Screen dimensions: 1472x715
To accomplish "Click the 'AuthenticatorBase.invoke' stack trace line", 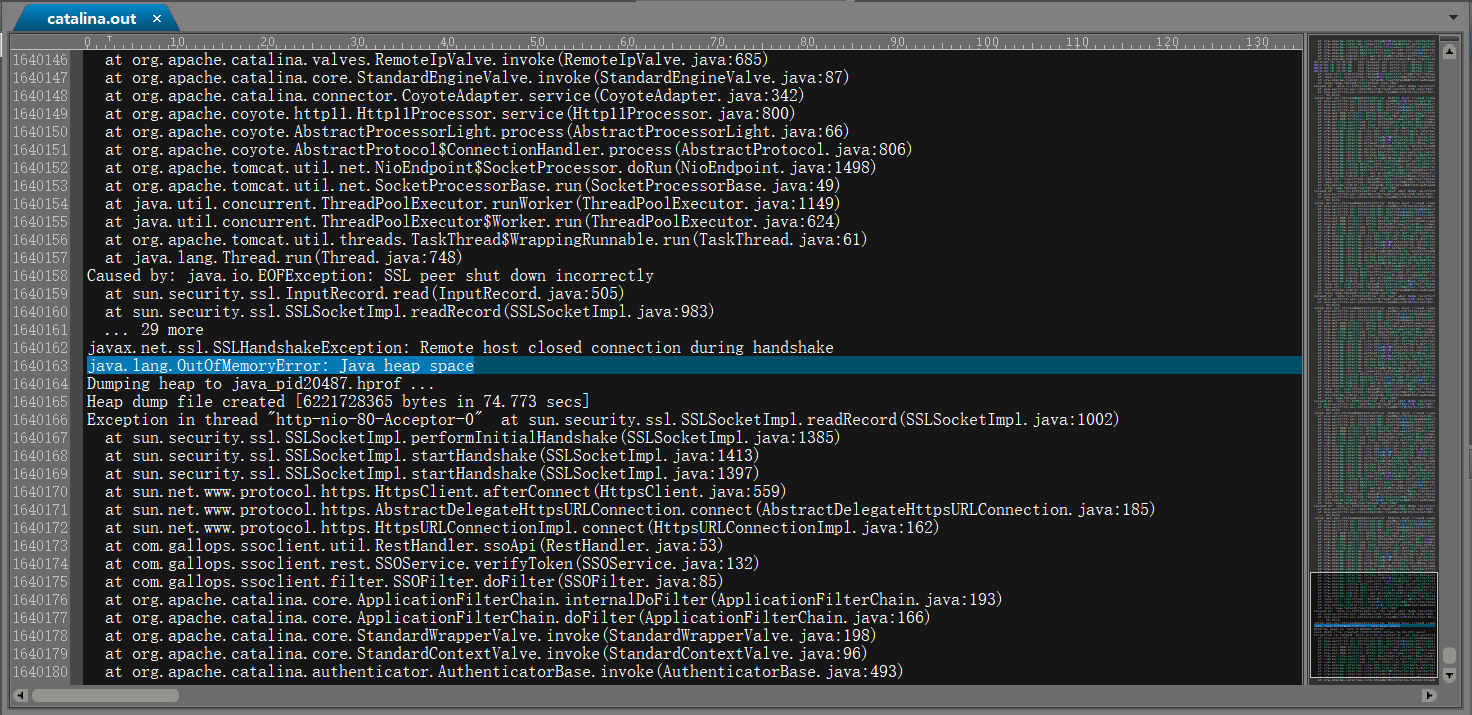I will [504, 672].
